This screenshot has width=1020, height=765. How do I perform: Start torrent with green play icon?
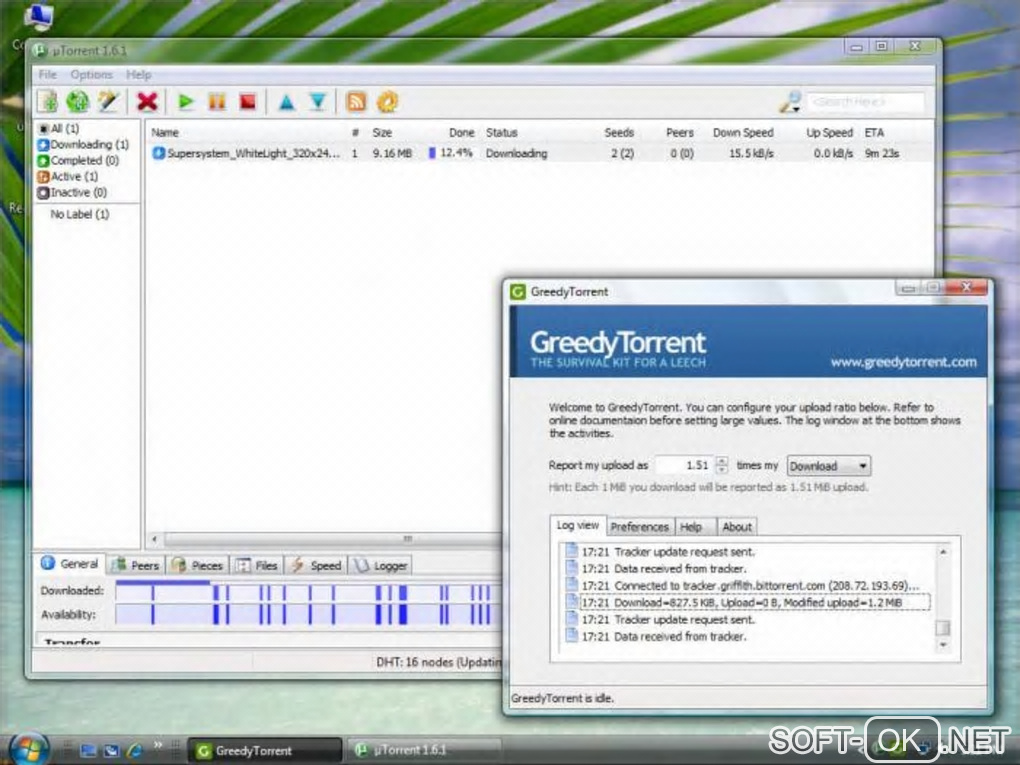tap(186, 101)
